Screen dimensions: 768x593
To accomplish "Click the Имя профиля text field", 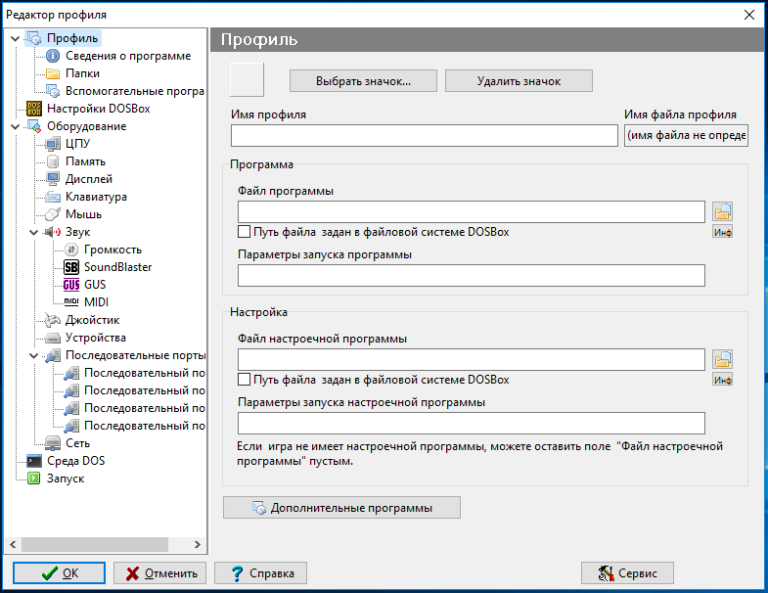I will click(x=424, y=136).
